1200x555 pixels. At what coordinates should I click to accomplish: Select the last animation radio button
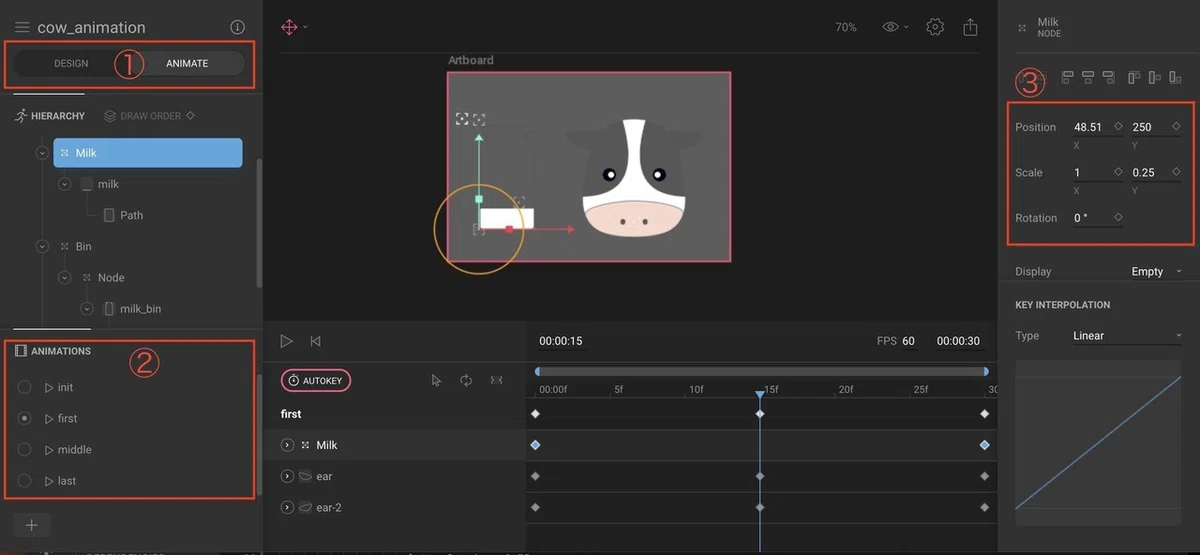click(25, 480)
